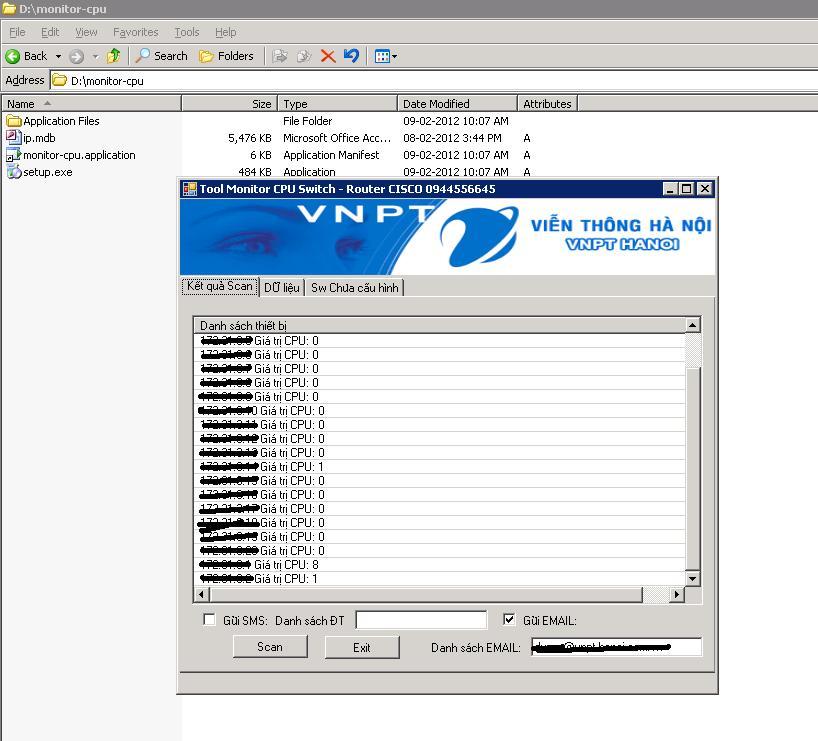Switch to the Dữ liệu tab
The image size is (818, 741).
click(281, 287)
